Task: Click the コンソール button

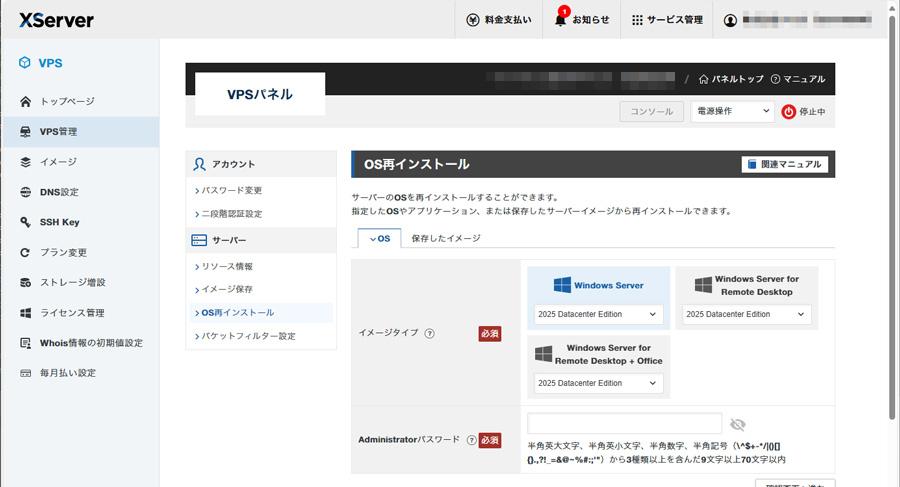Action: (651, 111)
